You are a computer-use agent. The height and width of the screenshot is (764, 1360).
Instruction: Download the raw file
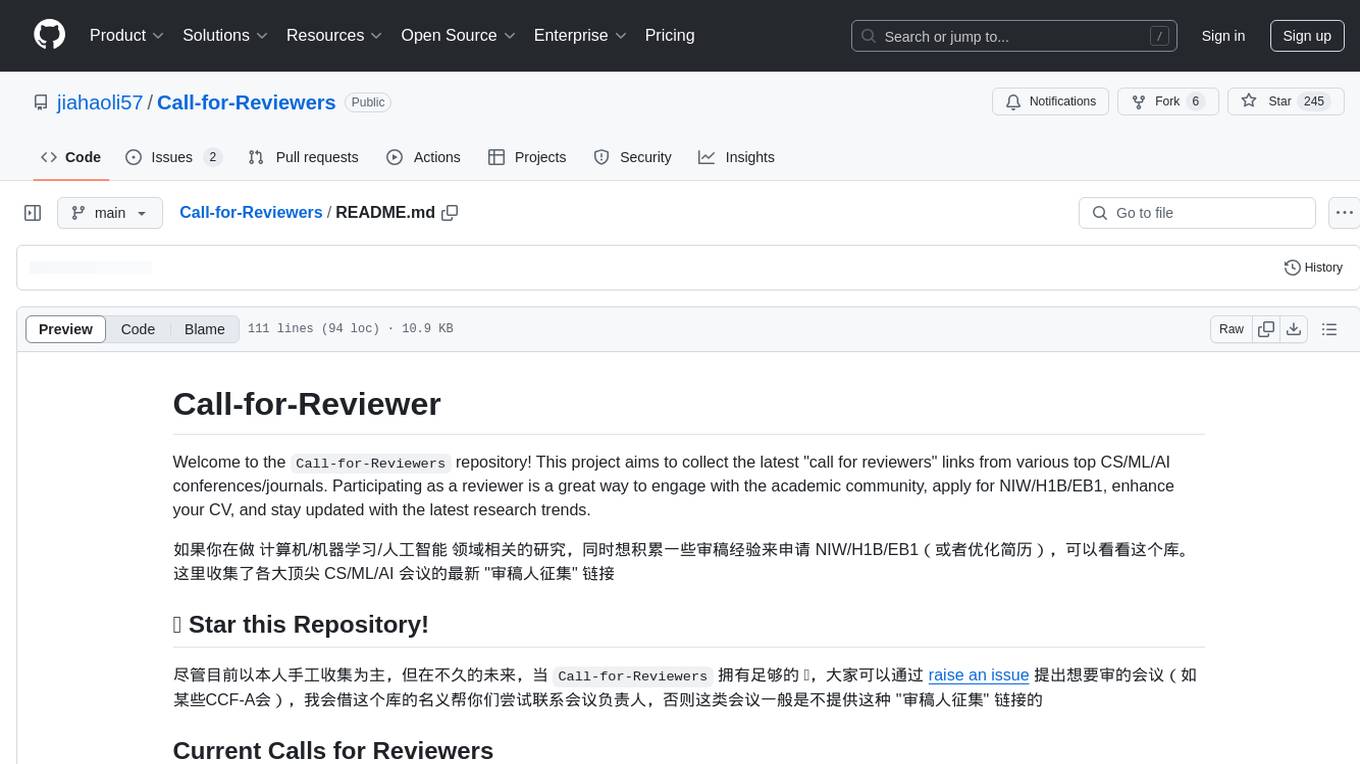pos(1294,329)
